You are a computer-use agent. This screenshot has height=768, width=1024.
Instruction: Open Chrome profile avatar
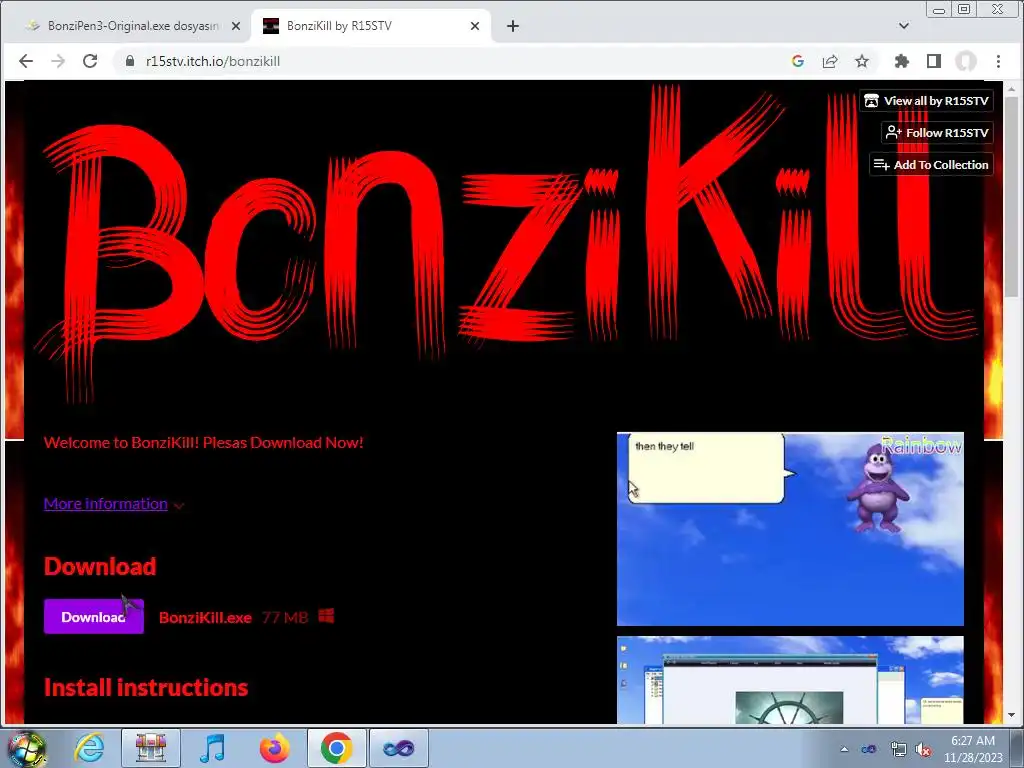pyautogui.click(x=966, y=61)
